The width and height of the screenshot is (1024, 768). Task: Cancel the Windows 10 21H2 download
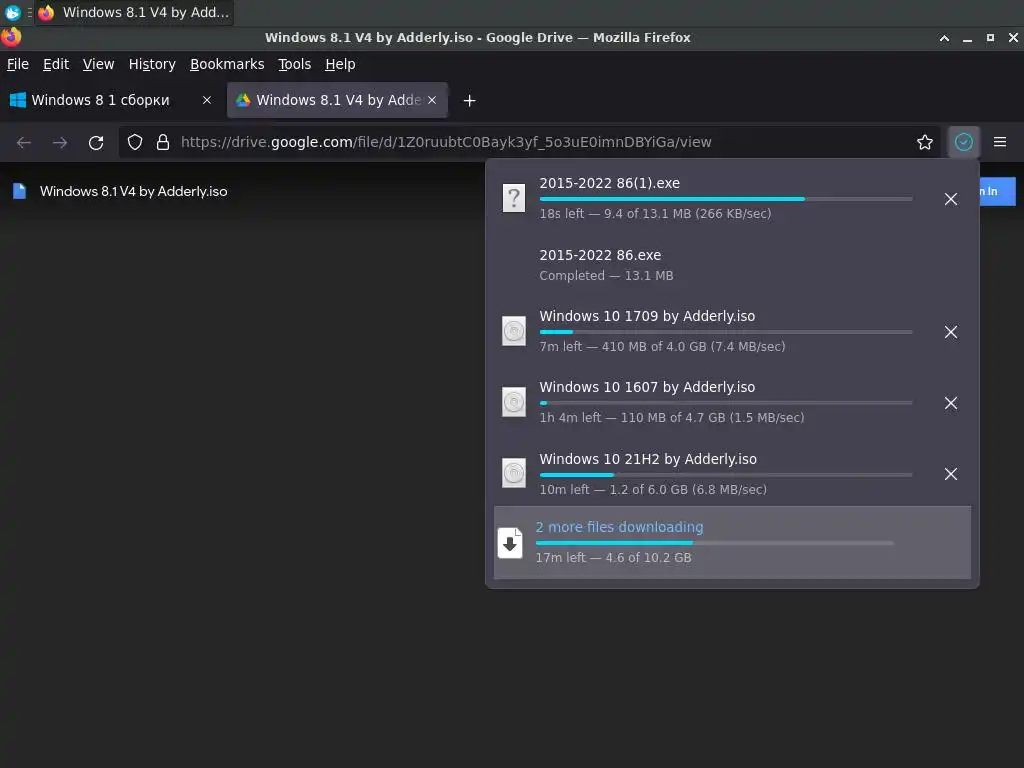pos(950,473)
